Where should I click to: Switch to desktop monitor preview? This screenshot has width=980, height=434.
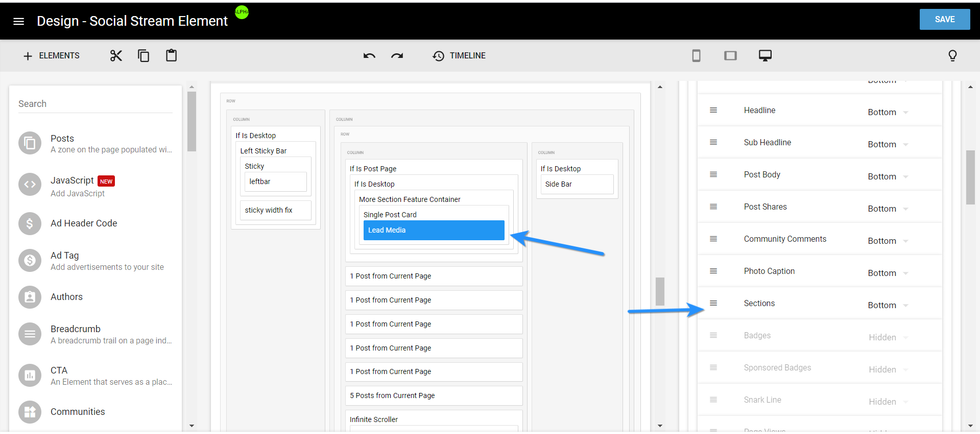(765, 56)
